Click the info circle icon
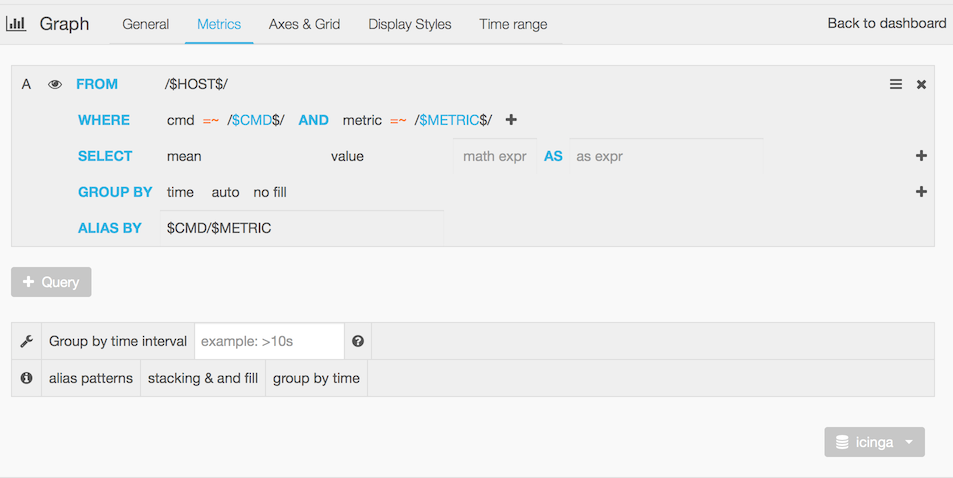953x478 pixels. (x=26, y=379)
